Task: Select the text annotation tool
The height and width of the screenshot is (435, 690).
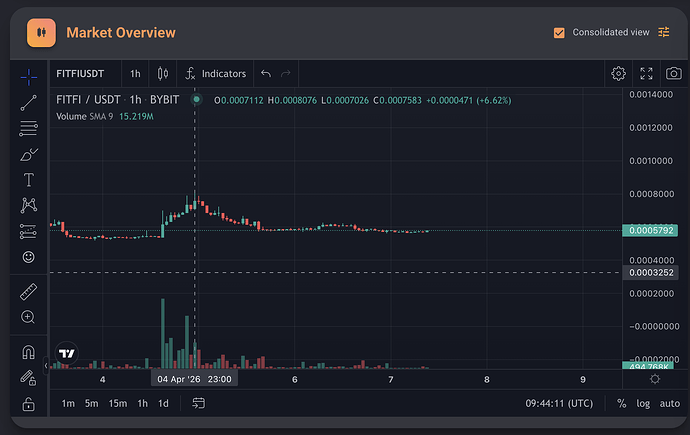Action: (29, 180)
